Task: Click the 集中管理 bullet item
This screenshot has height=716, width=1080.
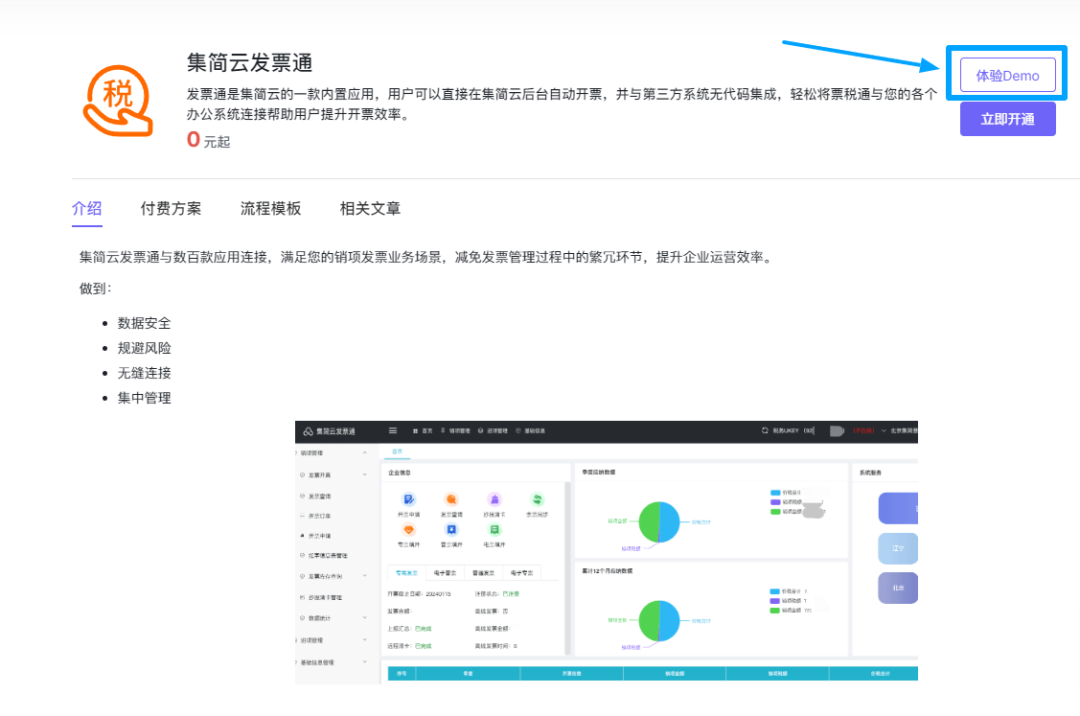Action: coord(144,397)
